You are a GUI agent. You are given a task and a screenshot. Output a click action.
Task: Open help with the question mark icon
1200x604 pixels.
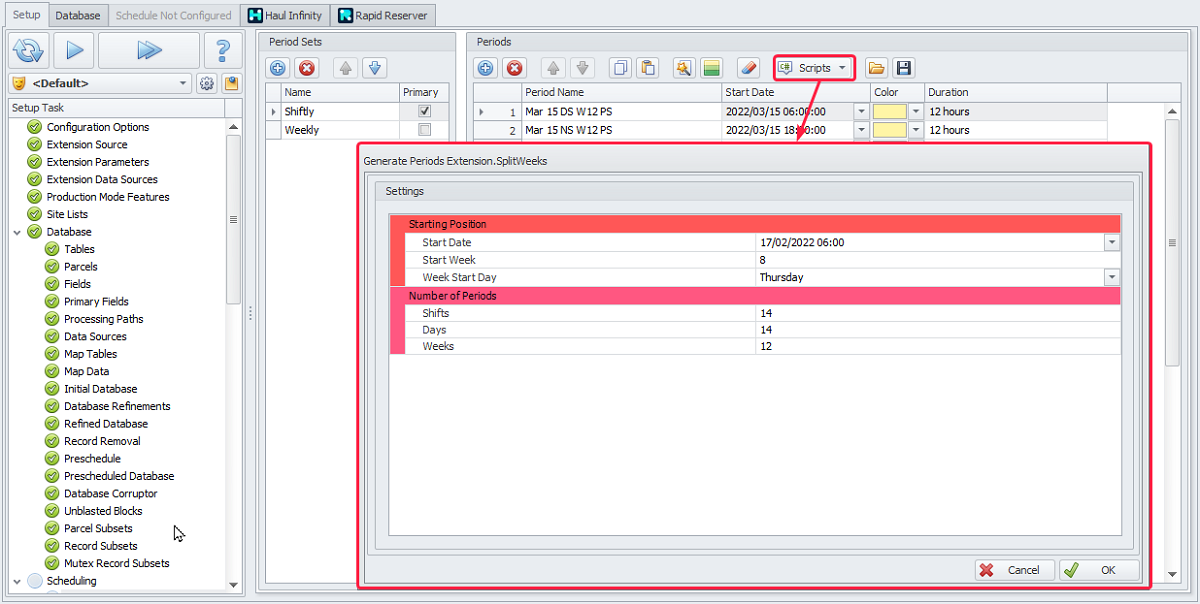[223, 50]
